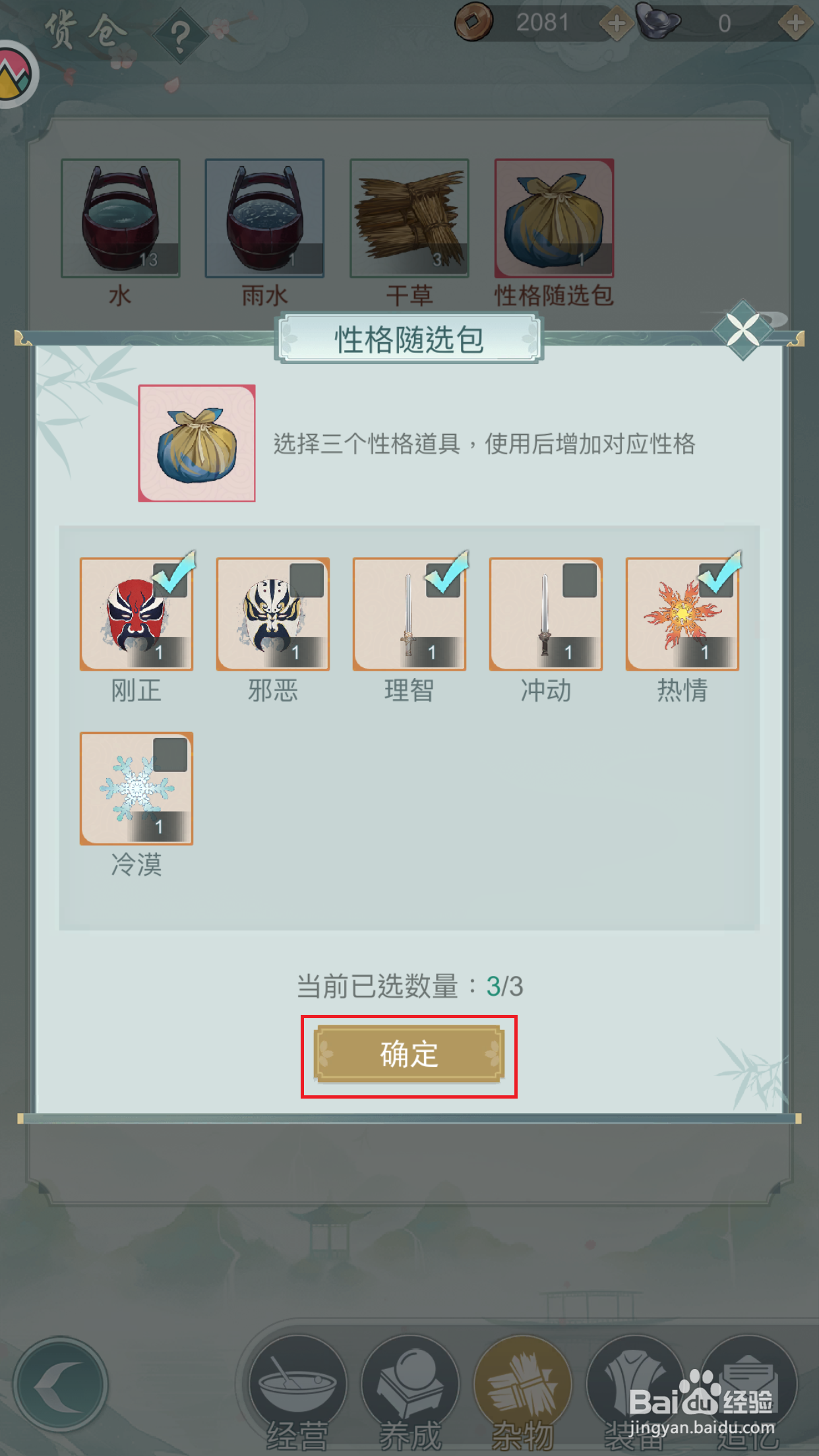The width and height of the screenshot is (819, 1456).
Task: Tap the back arrow at bottom left
Action: pyautogui.click(x=61, y=1385)
